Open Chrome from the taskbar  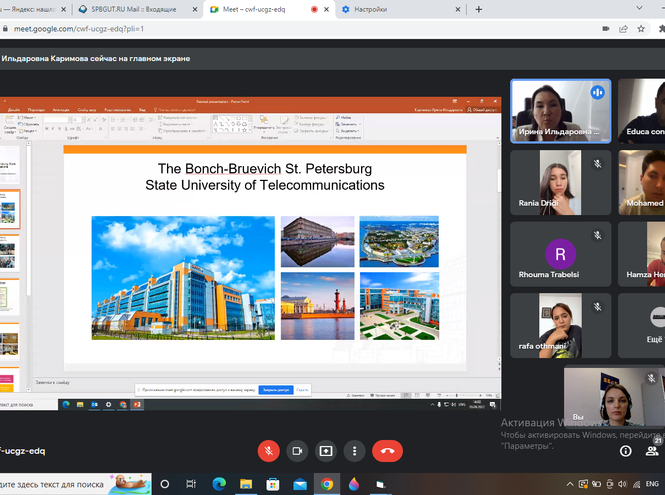[x=326, y=483]
